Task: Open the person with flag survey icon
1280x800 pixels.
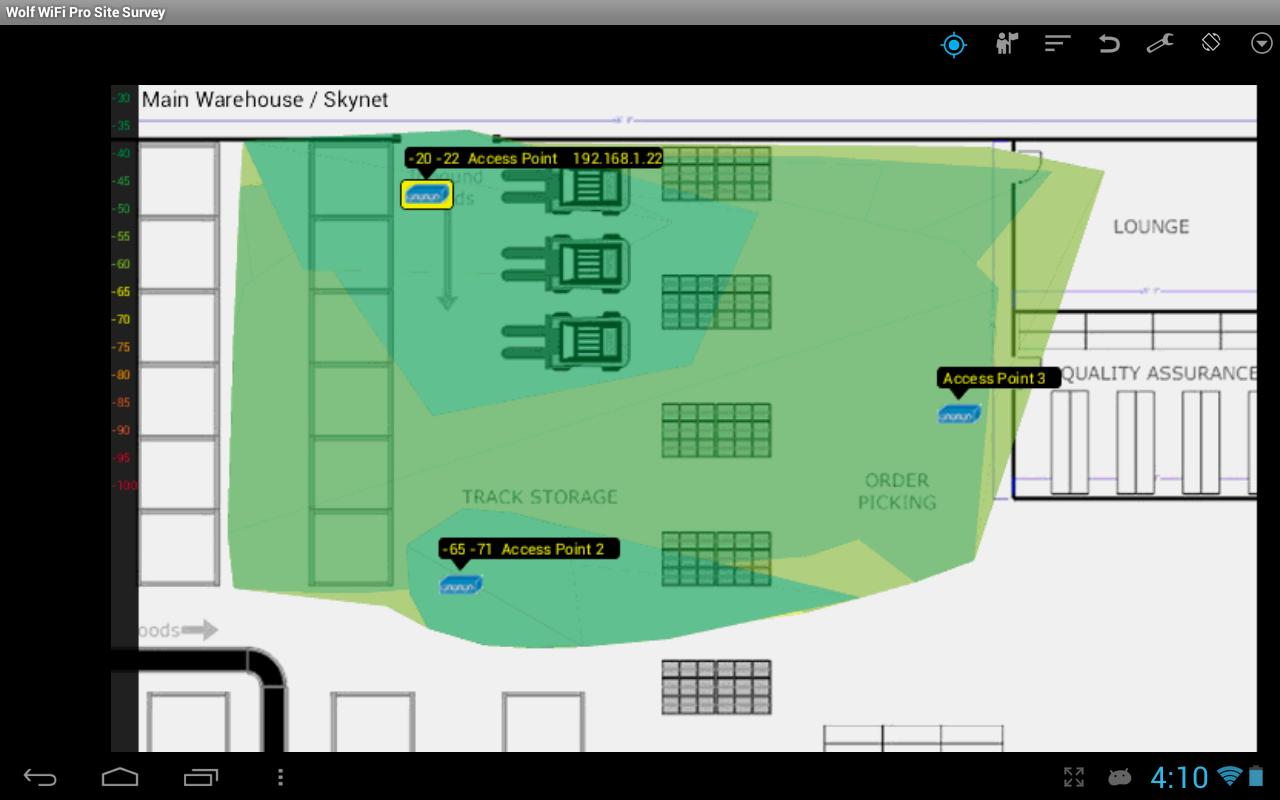Action: pyautogui.click(x=1006, y=44)
